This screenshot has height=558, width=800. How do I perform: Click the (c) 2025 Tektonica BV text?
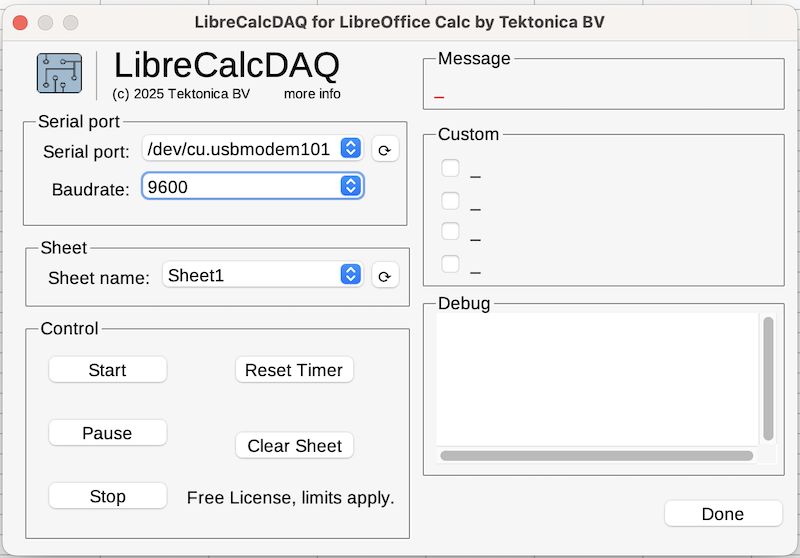coord(181,94)
